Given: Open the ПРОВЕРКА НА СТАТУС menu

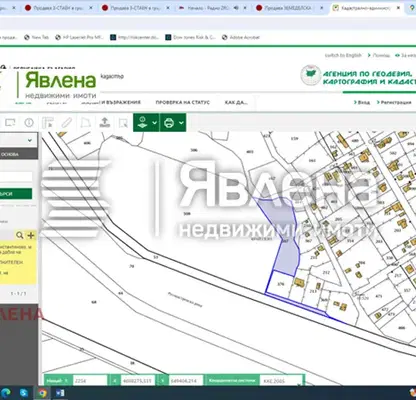Looking at the screenshot, I should coord(183,102).
